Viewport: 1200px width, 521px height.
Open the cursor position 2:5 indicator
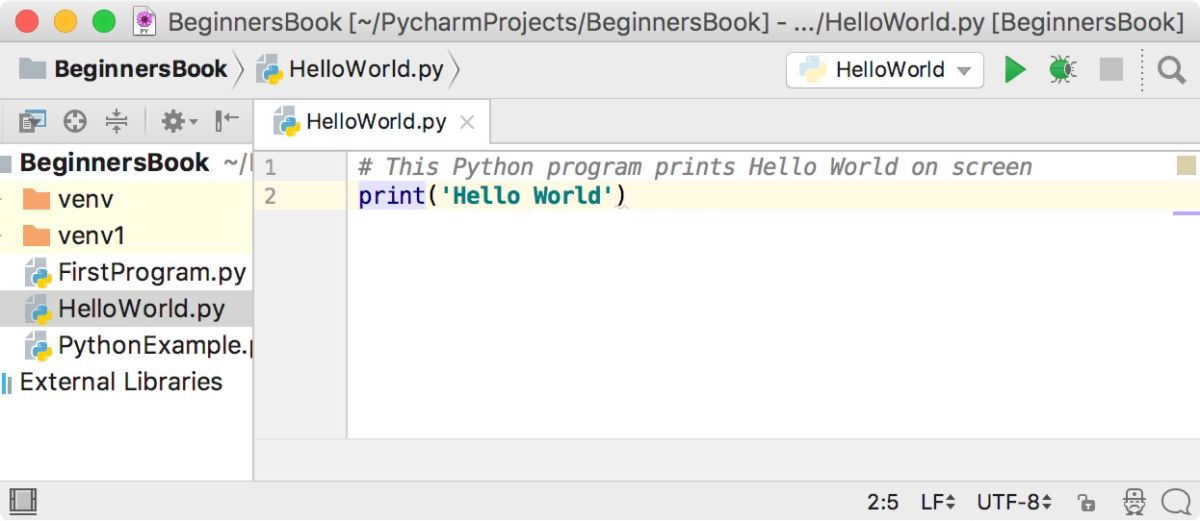tap(882, 502)
